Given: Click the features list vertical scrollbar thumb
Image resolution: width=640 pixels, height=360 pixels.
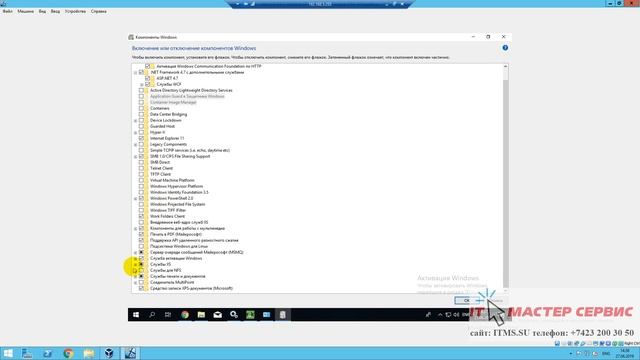Looking at the screenshot, I should coord(506,184).
